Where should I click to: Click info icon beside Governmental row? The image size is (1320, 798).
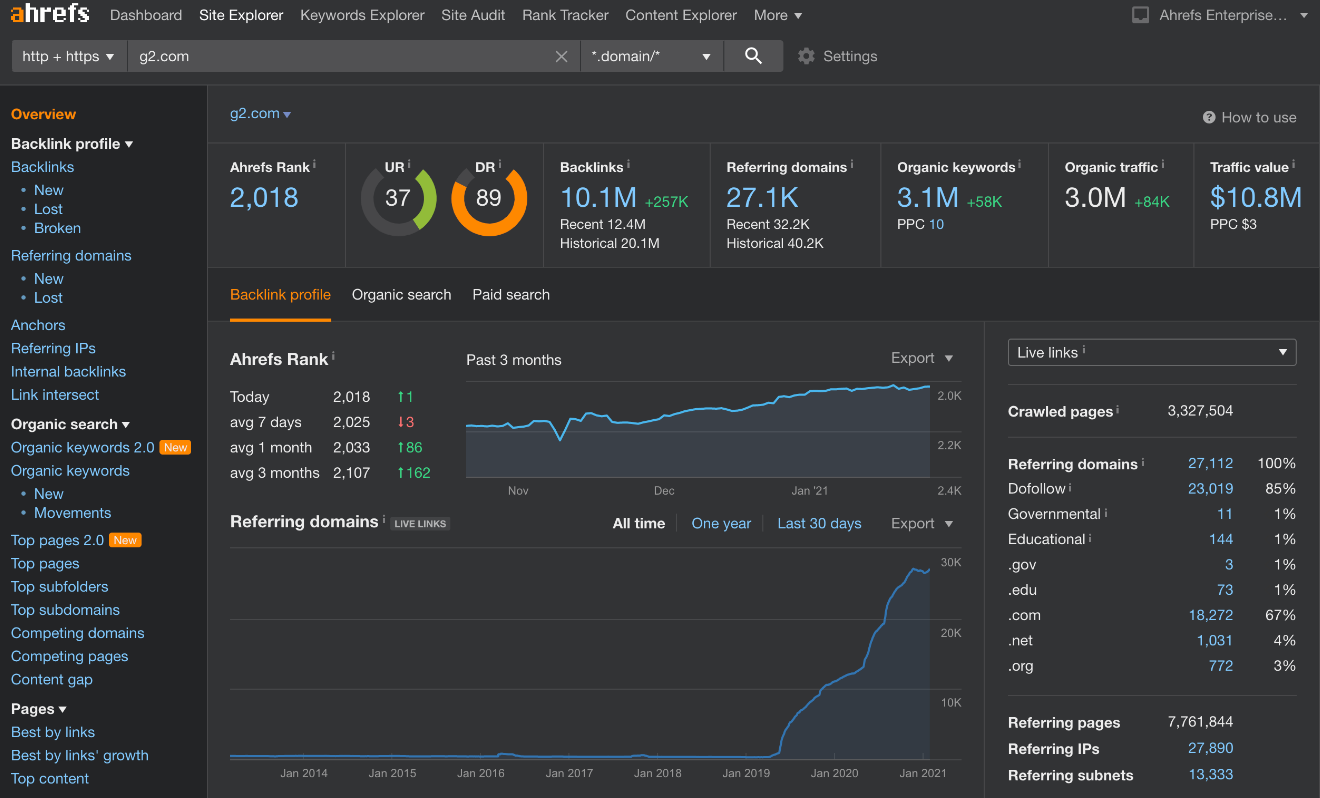coord(1105,512)
